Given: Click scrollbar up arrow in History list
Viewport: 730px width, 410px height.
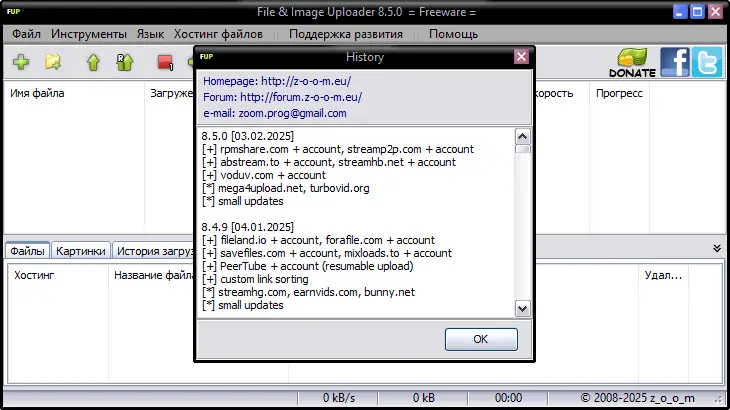Looking at the screenshot, I should click(x=522, y=136).
